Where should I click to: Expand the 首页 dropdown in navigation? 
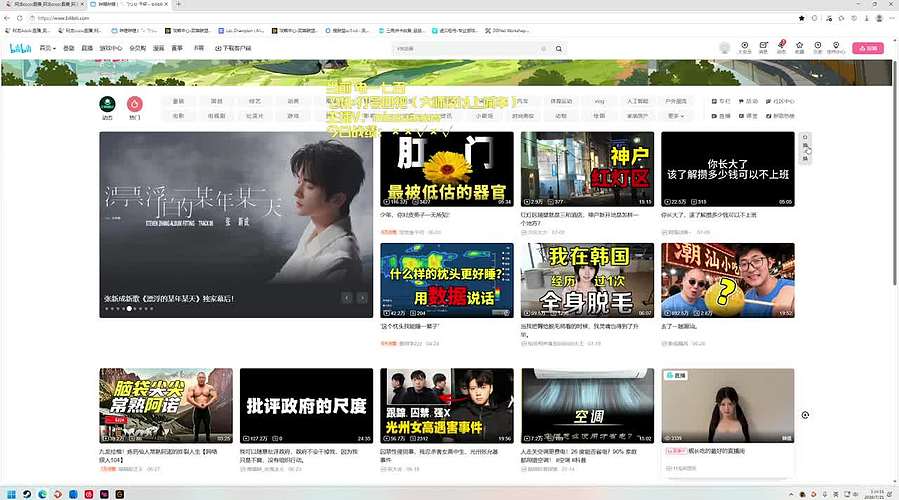tap(48, 48)
